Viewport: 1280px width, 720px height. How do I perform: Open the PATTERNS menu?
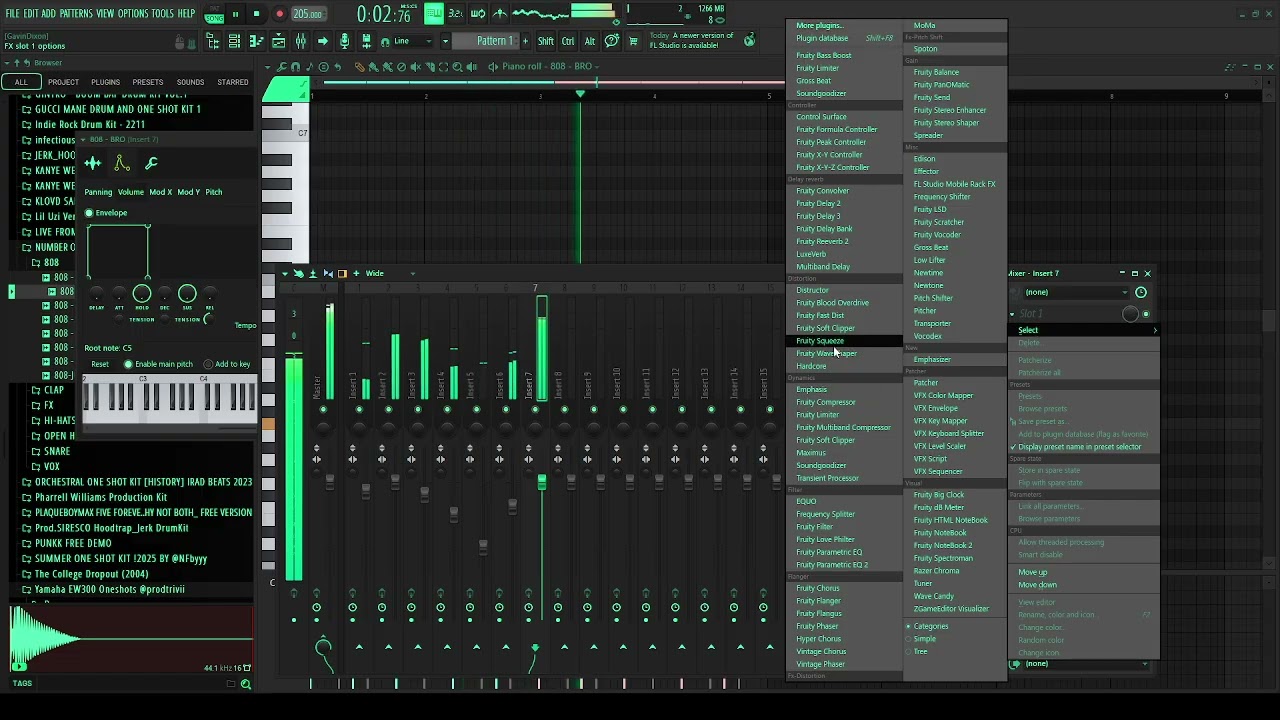click(76, 14)
